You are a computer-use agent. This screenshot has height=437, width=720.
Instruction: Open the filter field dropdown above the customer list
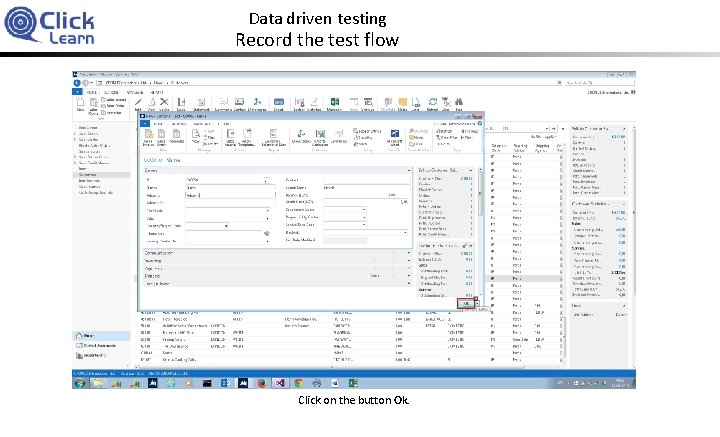pos(547,129)
